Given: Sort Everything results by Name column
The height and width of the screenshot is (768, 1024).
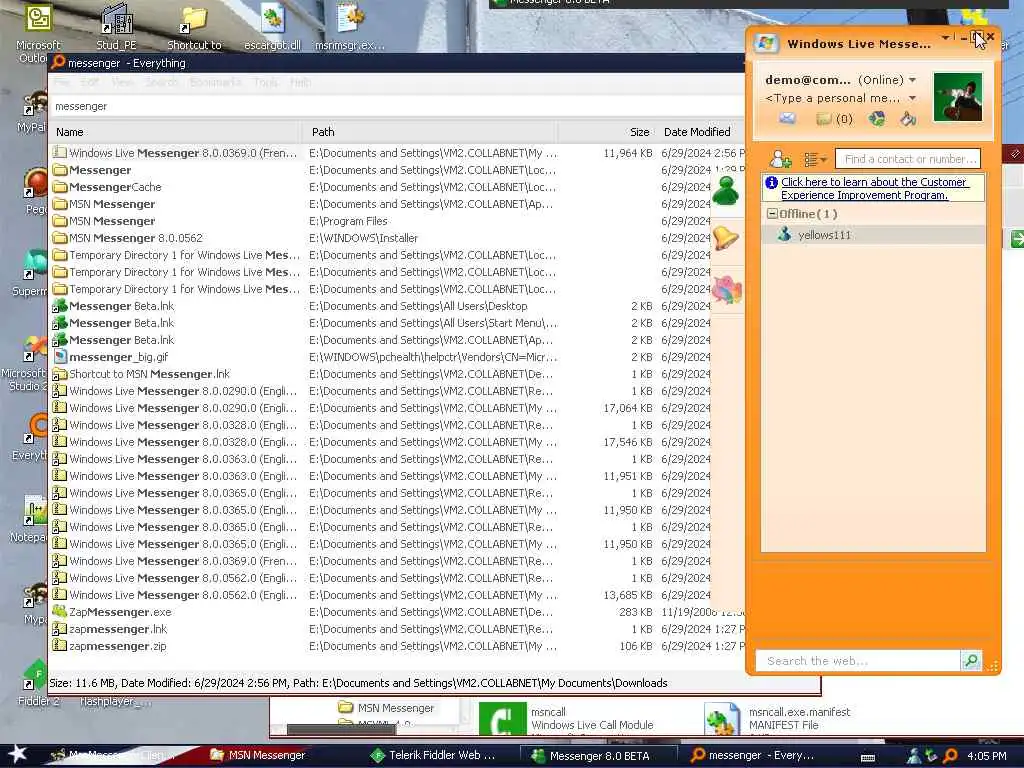Looking at the screenshot, I should 176,132.
